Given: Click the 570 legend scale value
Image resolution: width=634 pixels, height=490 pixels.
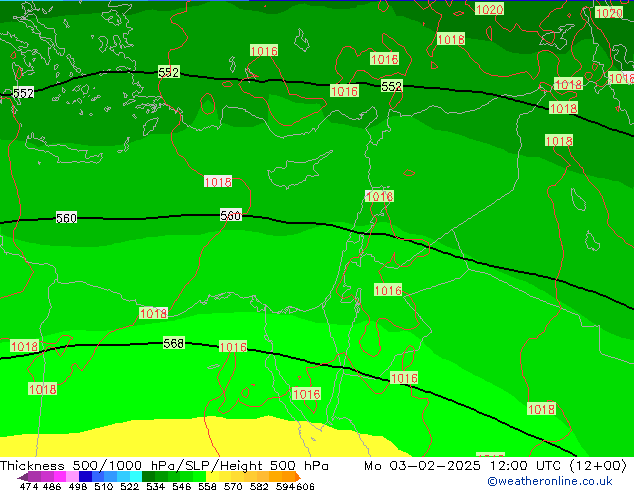Looking at the screenshot, I should (x=233, y=486).
